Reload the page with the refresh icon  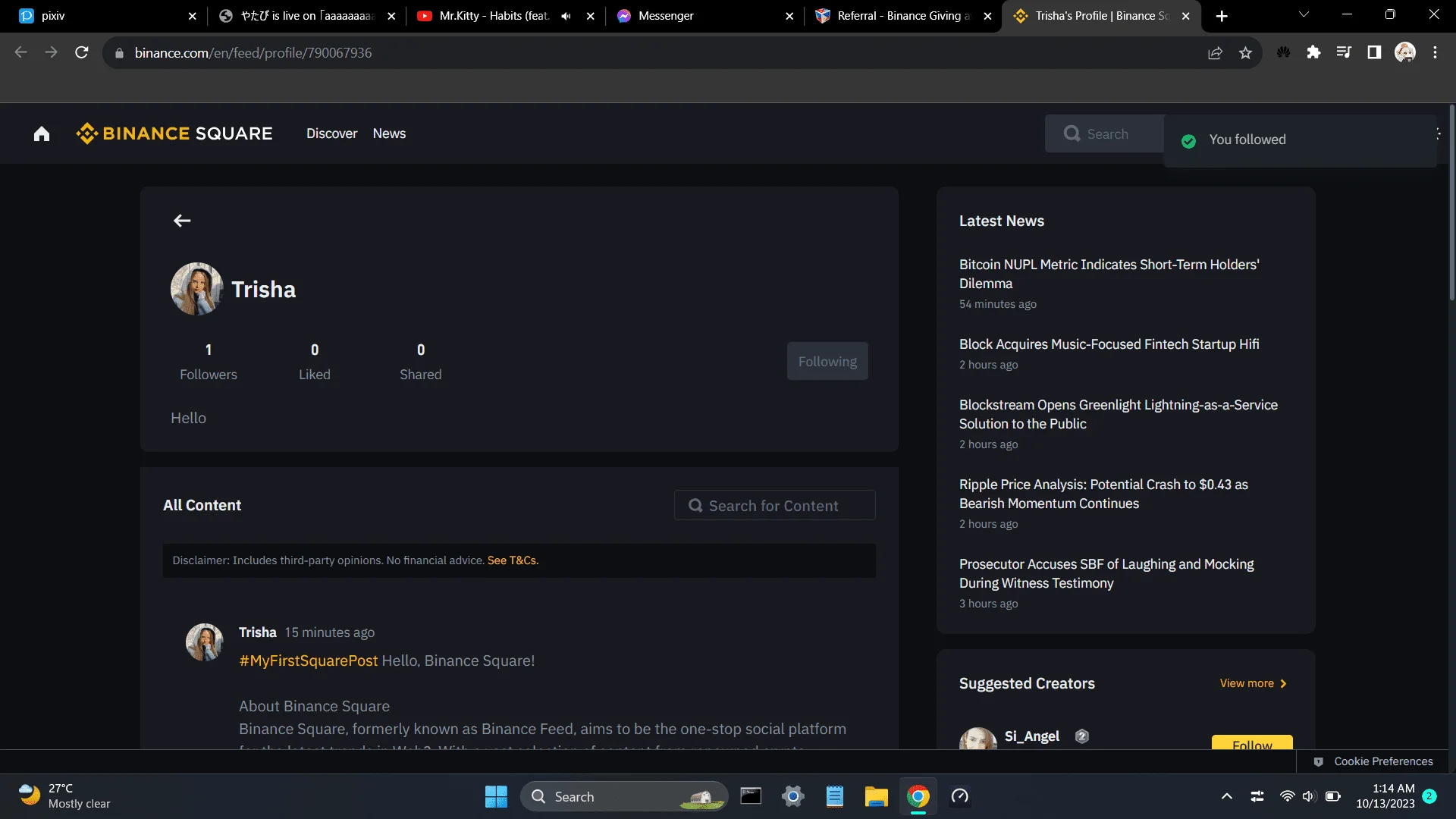(82, 52)
